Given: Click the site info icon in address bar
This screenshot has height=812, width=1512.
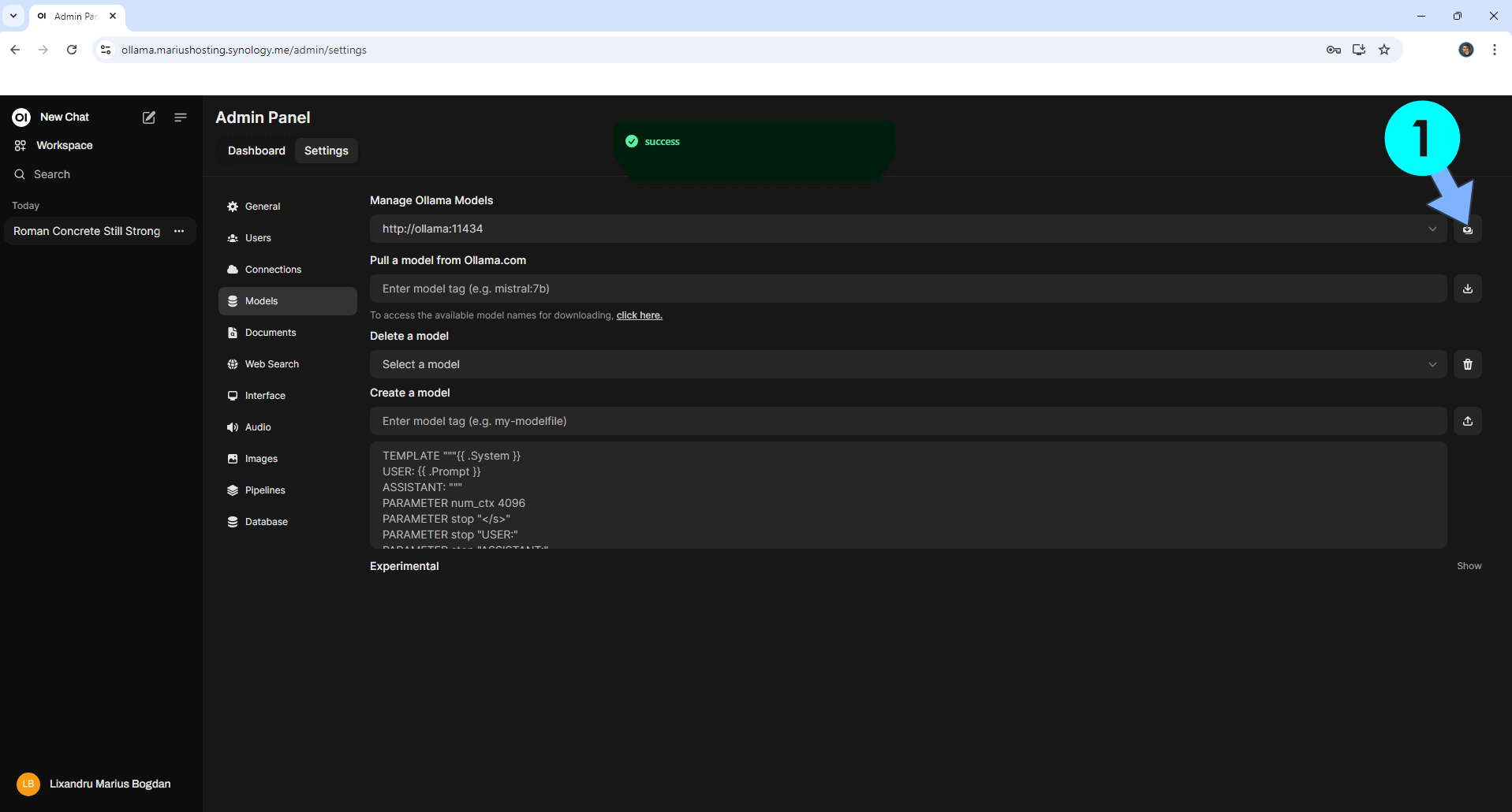Looking at the screenshot, I should [106, 50].
